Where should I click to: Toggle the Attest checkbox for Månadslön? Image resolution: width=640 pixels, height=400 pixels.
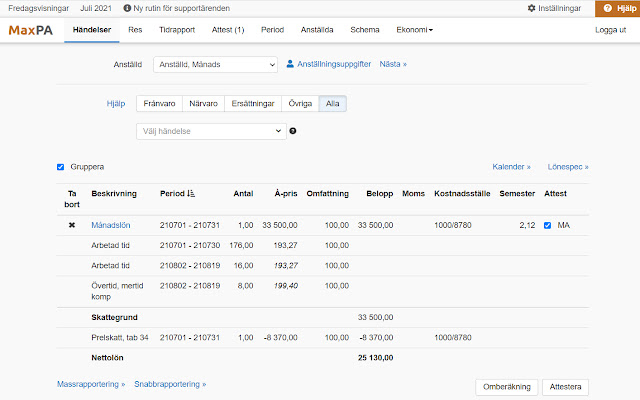[x=547, y=225]
